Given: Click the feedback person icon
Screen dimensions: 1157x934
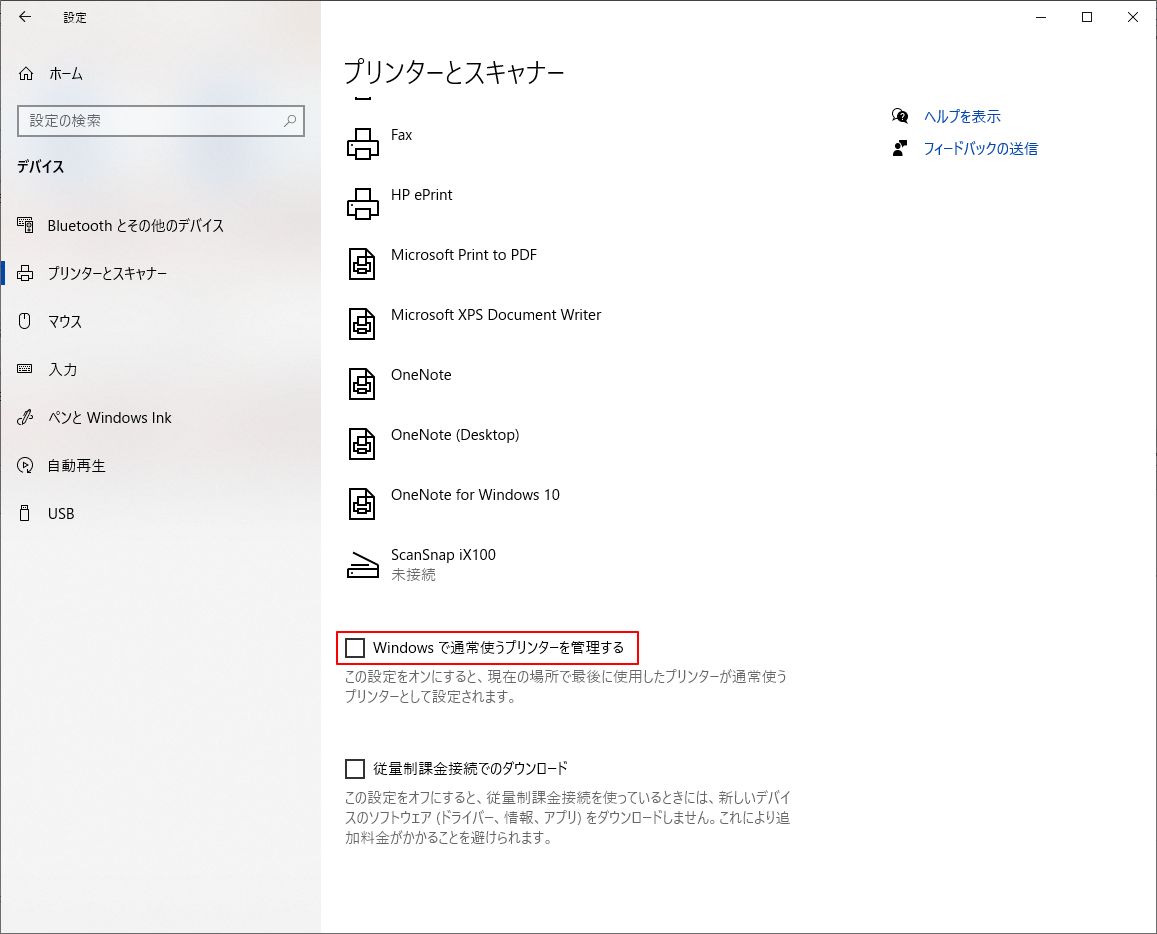Looking at the screenshot, I should coord(899,148).
